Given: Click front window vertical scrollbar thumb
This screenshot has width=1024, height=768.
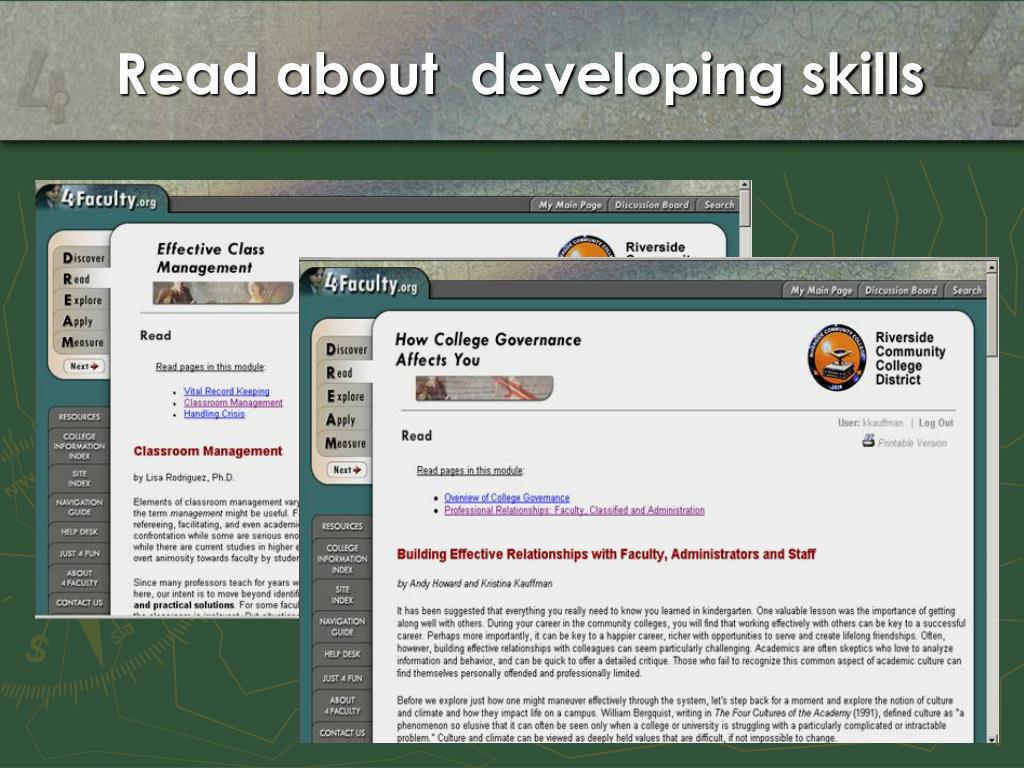Looking at the screenshot, I should pos(992,315).
